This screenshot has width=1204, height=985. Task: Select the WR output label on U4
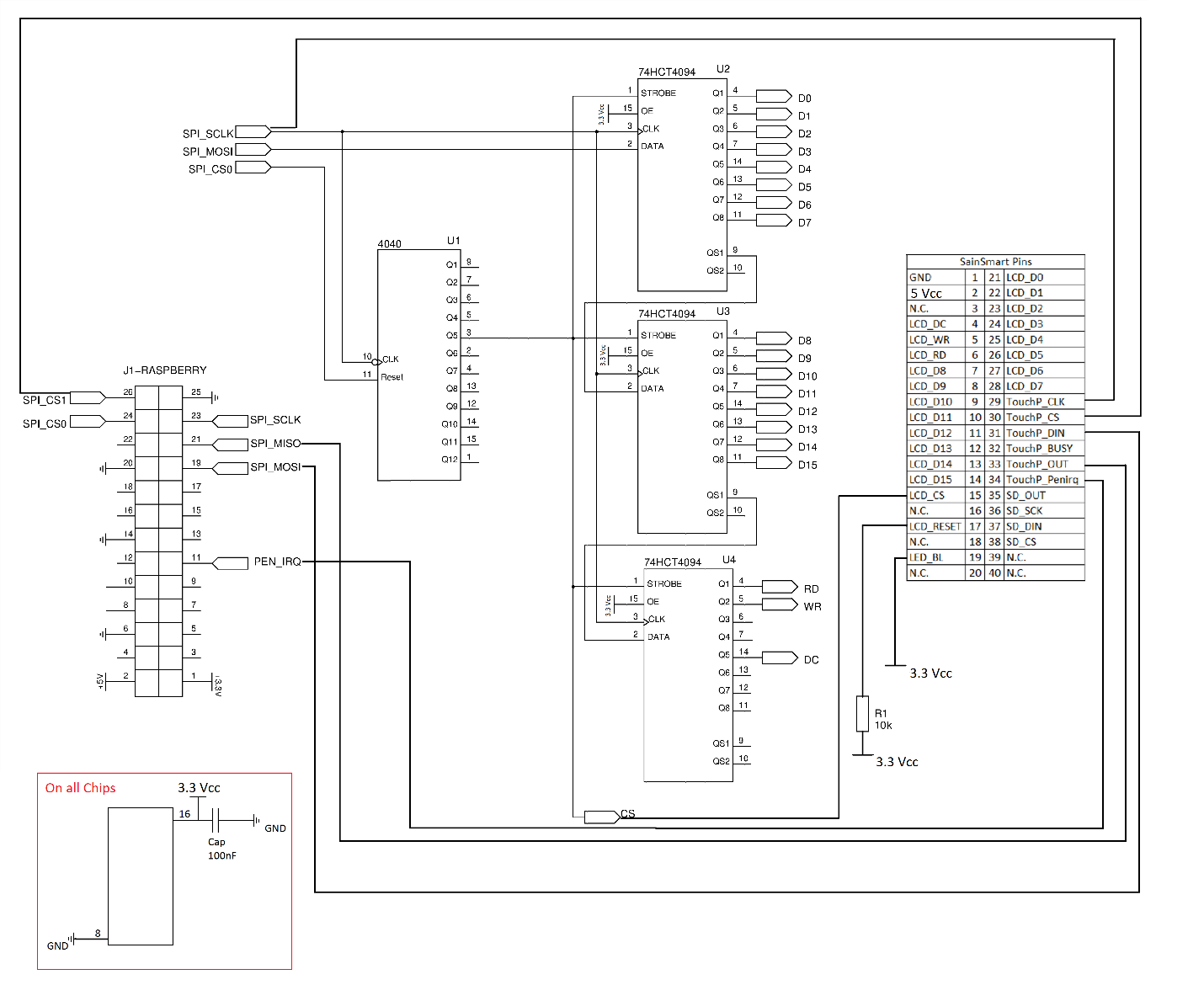(812, 607)
